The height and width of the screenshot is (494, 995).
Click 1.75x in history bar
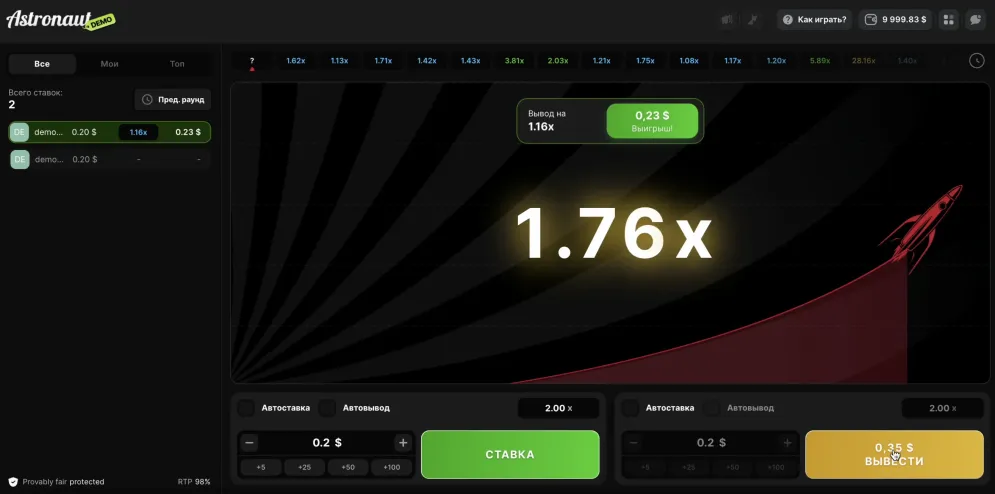645,61
